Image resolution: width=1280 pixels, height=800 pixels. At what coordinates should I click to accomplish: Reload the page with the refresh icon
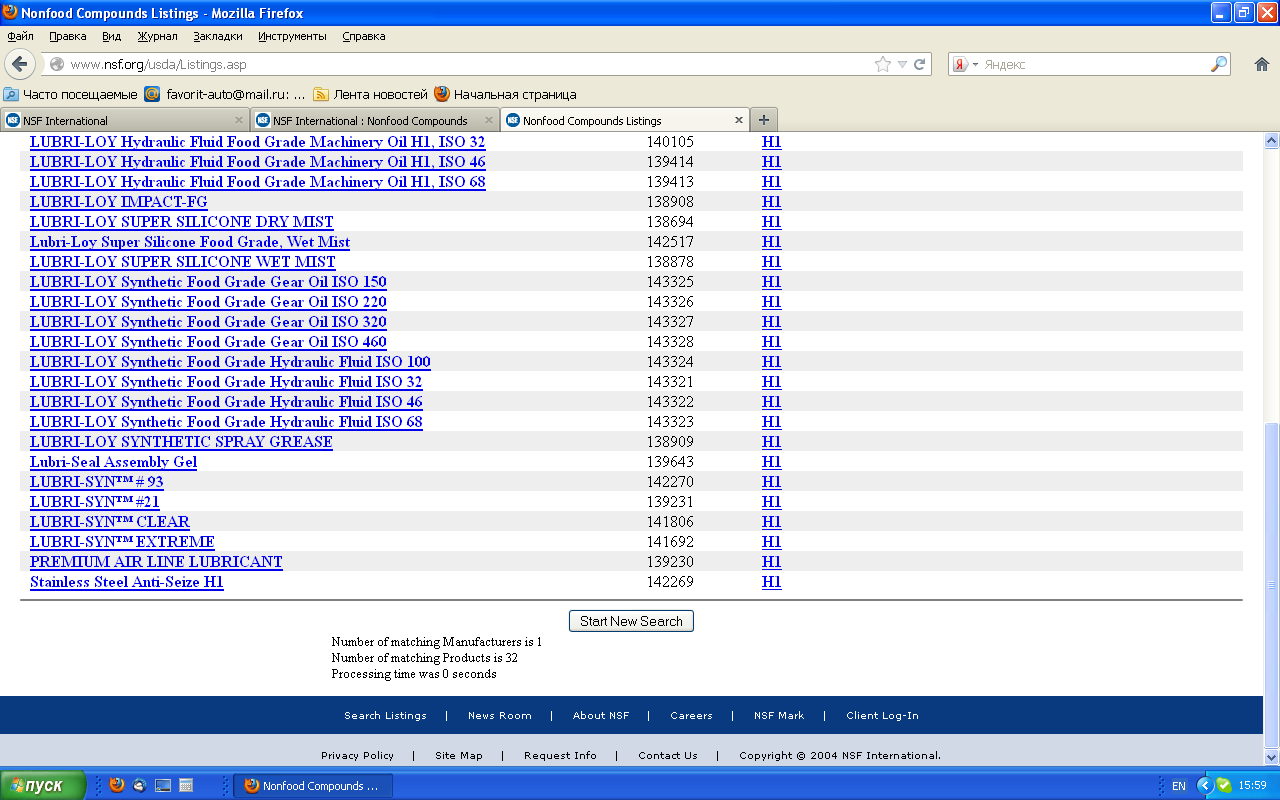coord(920,64)
